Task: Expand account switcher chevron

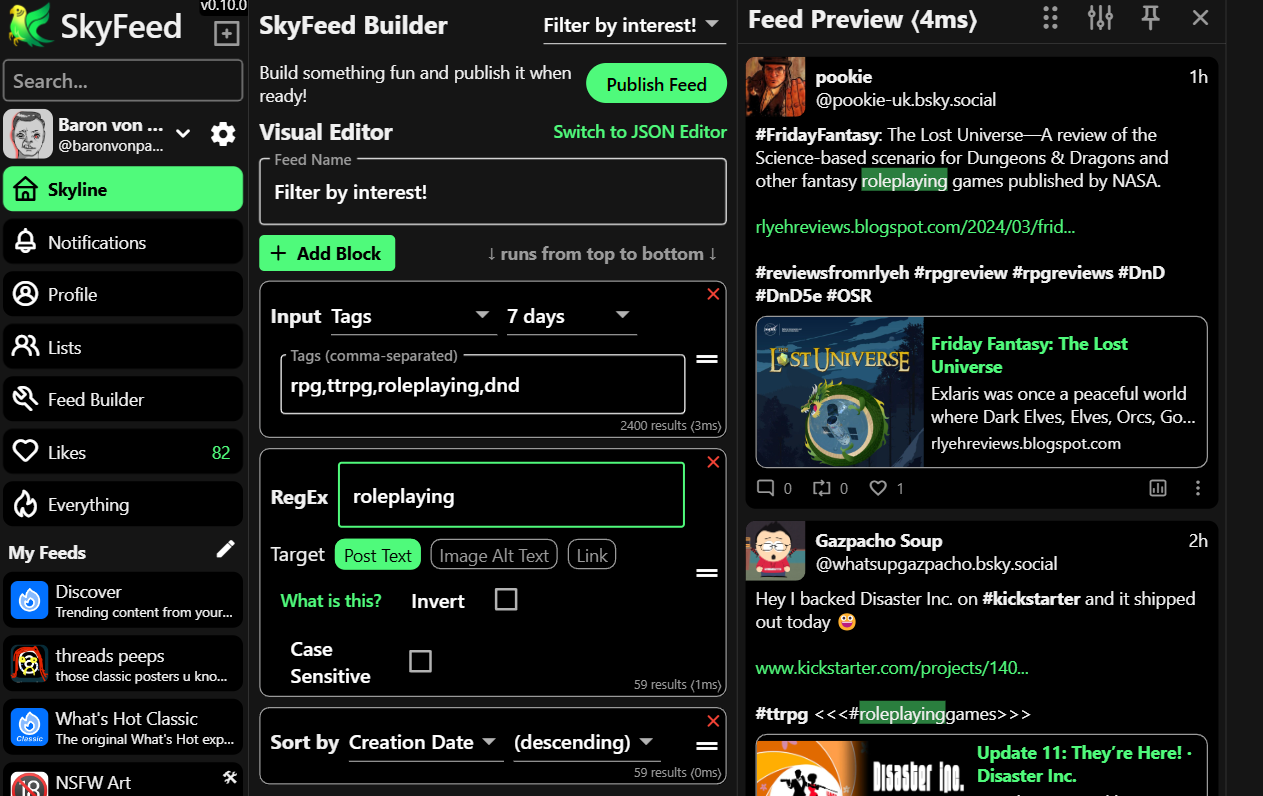Action: [x=183, y=133]
